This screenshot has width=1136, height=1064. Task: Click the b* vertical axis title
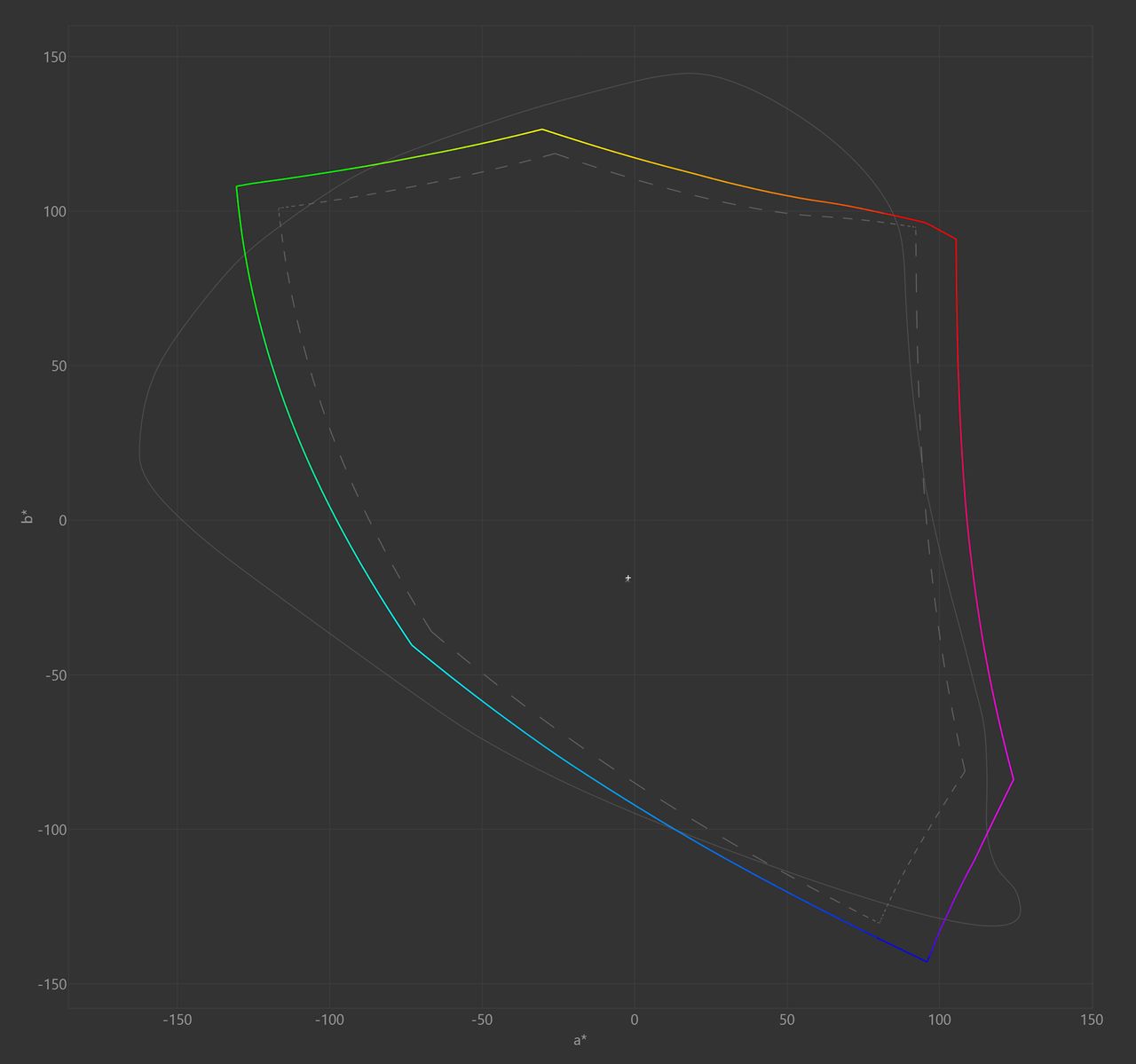click(28, 516)
